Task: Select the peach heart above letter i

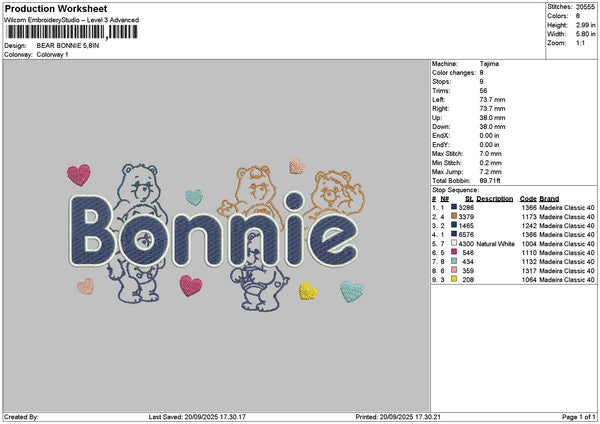Action: click(297, 166)
